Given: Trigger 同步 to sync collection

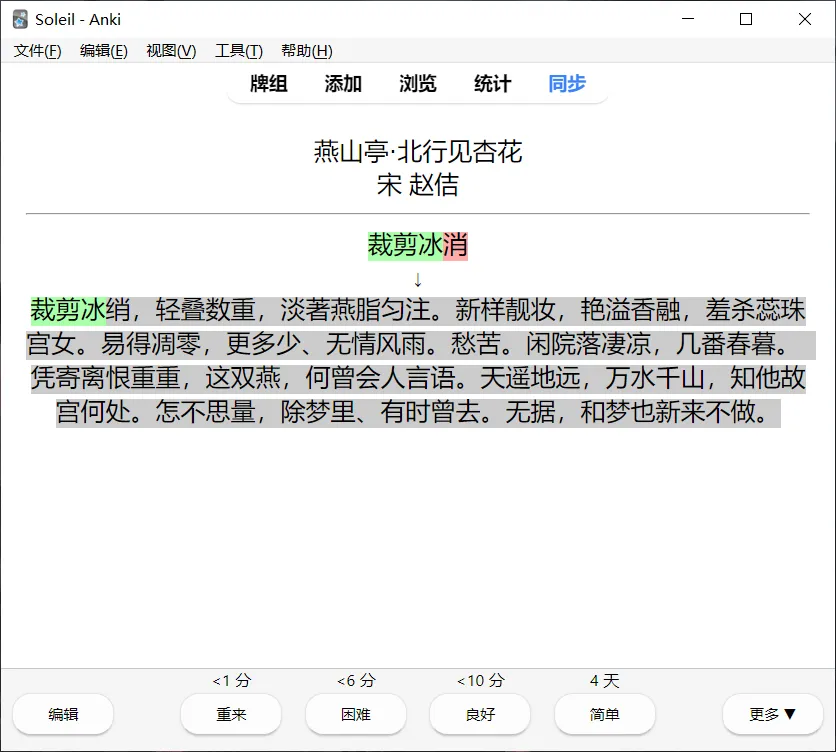Looking at the screenshot, I should coord(566,85).
